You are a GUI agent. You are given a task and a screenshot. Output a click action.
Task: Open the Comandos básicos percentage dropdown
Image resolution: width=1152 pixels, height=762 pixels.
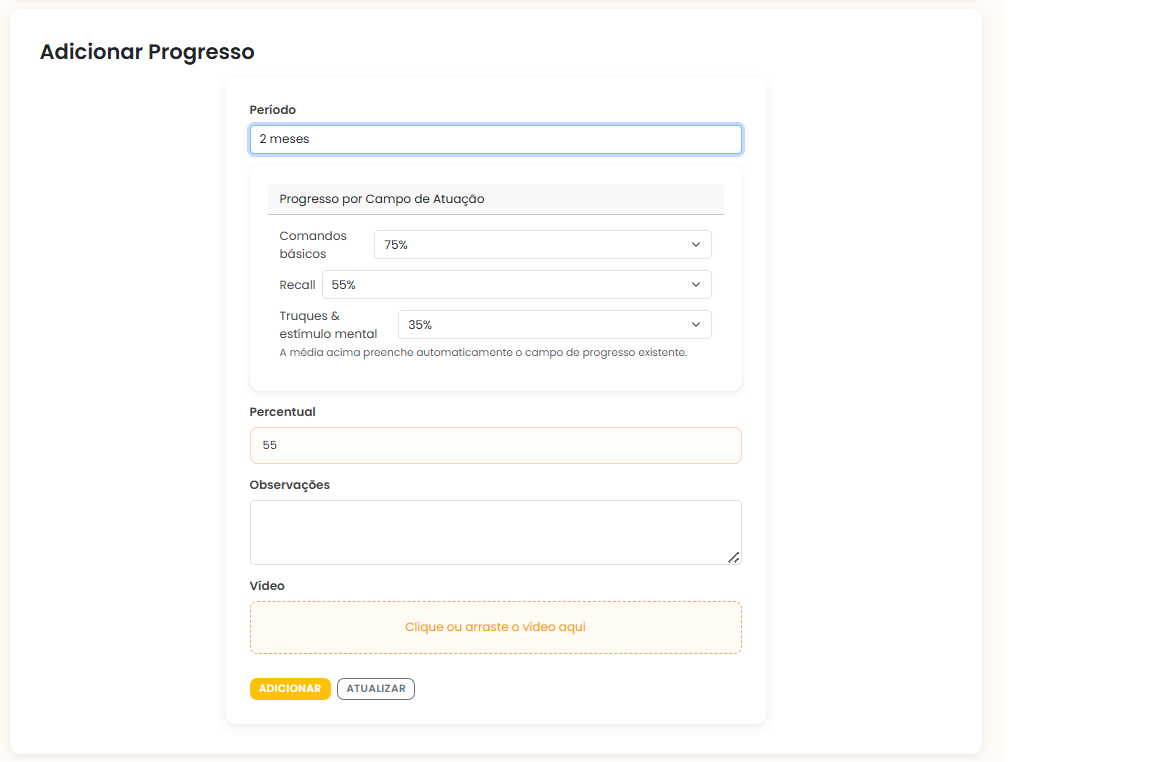(x=542, y=245)
